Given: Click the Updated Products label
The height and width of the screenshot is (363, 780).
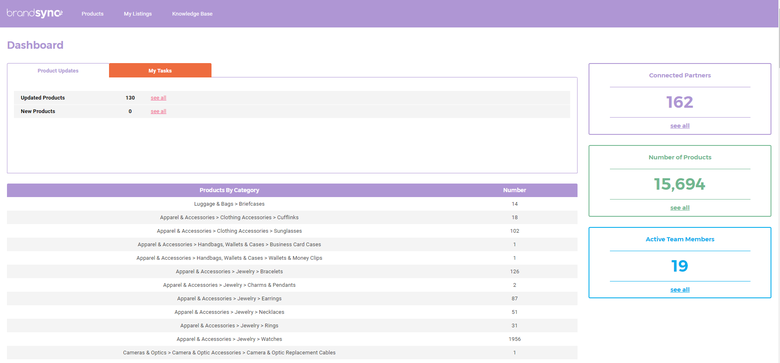Looking at the screenshot, I should pyautogui.click(x=43, y=98).
